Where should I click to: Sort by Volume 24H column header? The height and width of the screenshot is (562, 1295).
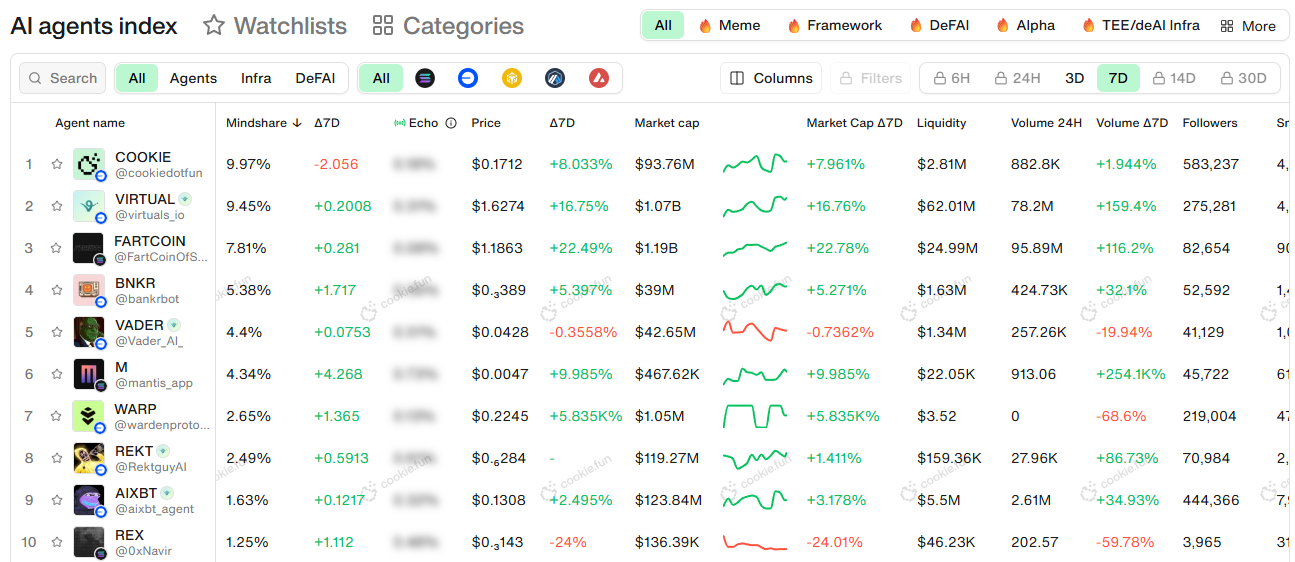[x=1046, y=123]
